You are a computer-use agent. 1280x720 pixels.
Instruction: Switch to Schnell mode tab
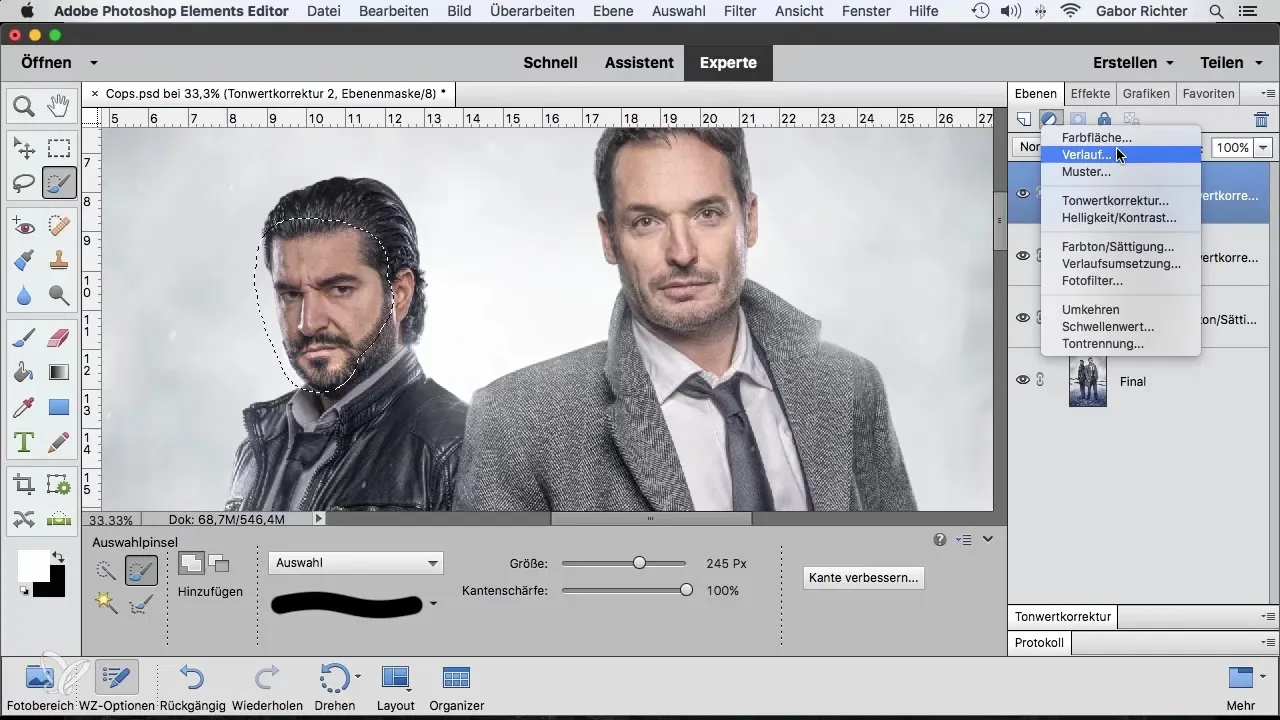551,62
